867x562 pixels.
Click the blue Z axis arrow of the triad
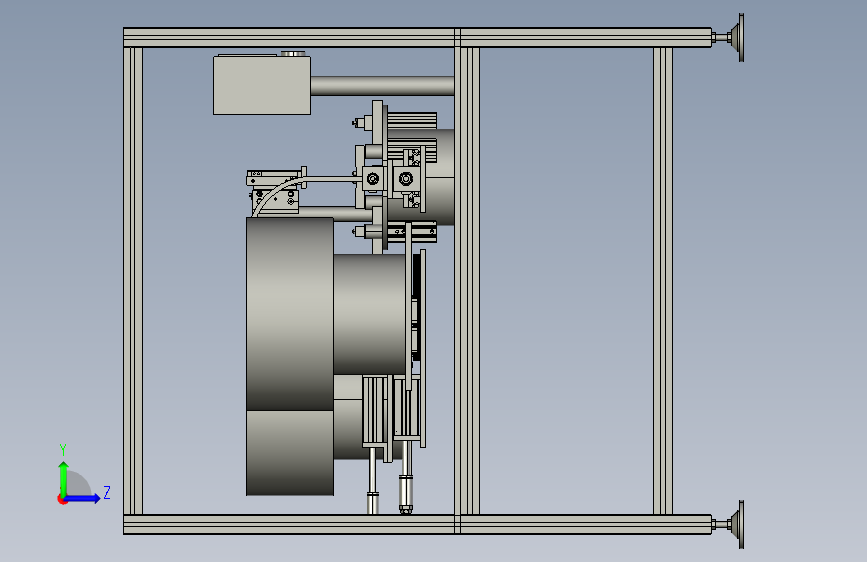pyautogui.click(x=83, y=498)
